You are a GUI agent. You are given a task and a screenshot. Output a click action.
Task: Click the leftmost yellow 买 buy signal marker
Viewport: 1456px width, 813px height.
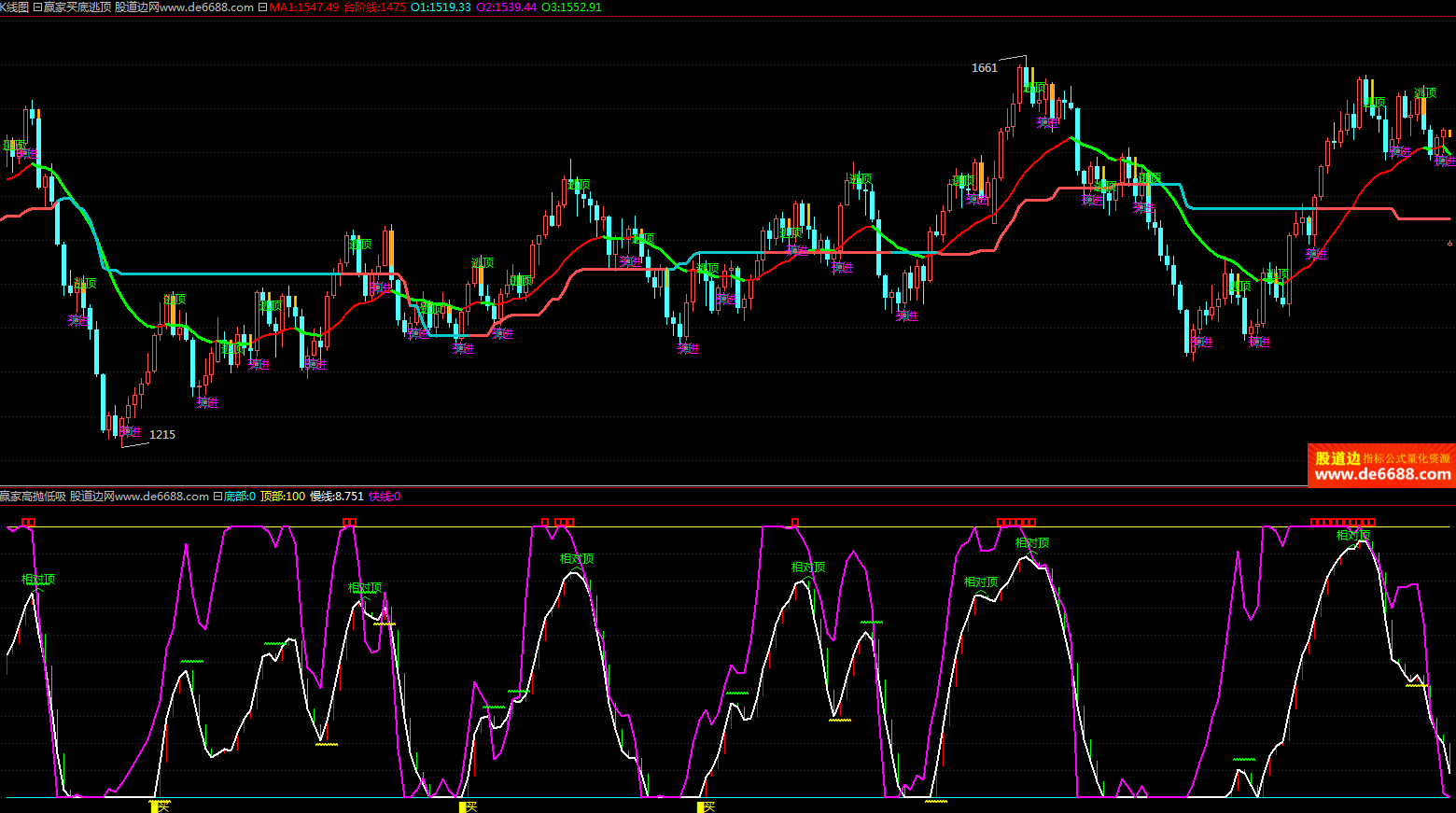[160, 806]
